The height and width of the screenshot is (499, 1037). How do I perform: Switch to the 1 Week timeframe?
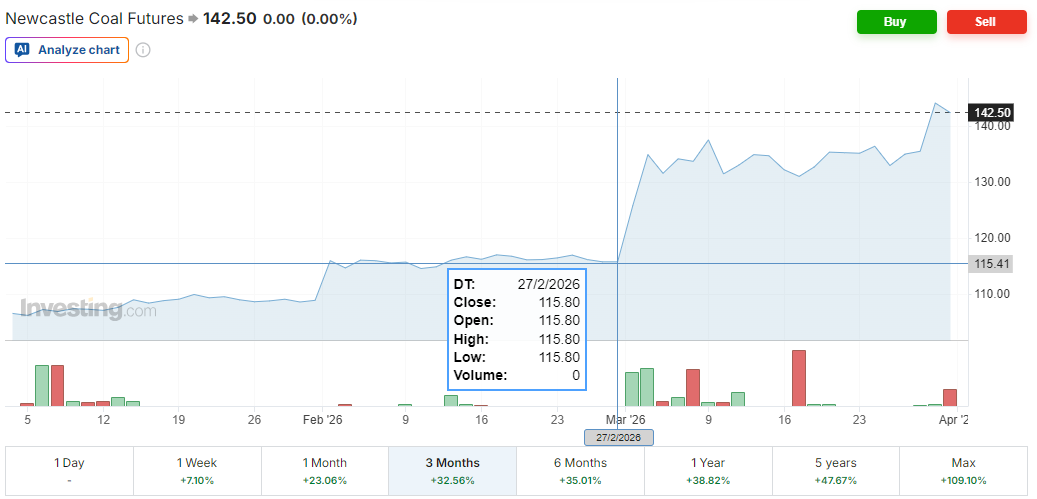pyautogui.click(x=197, y=471)
